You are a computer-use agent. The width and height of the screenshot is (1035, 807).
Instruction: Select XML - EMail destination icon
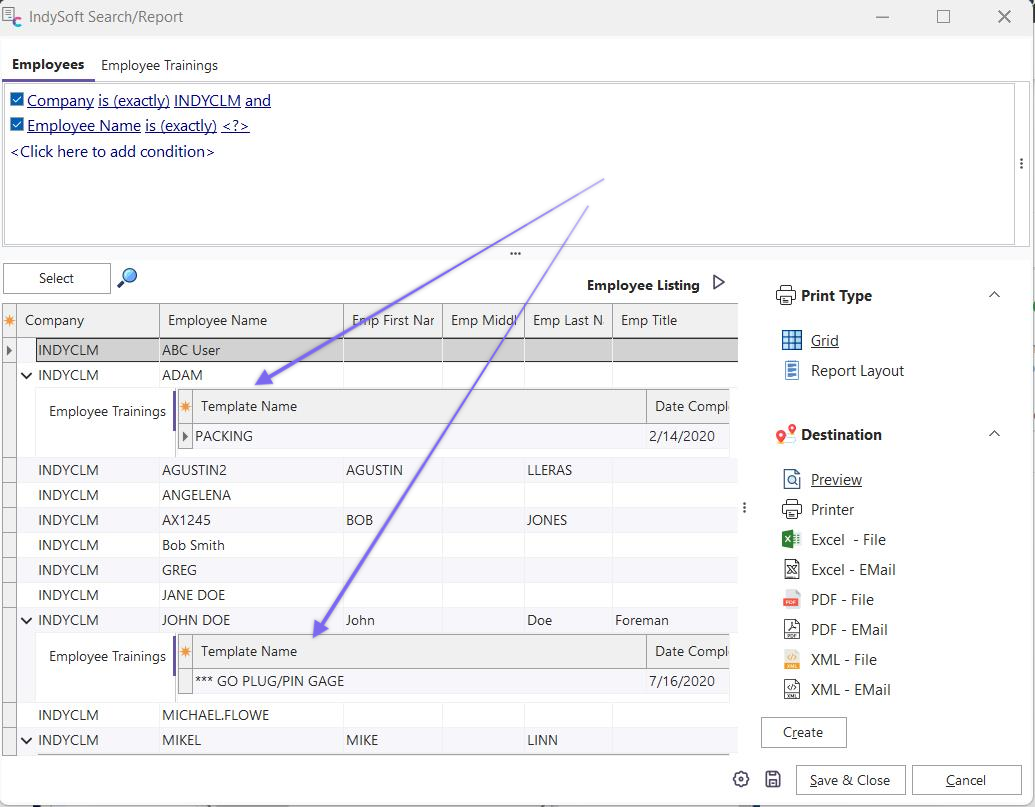point(791,689)
